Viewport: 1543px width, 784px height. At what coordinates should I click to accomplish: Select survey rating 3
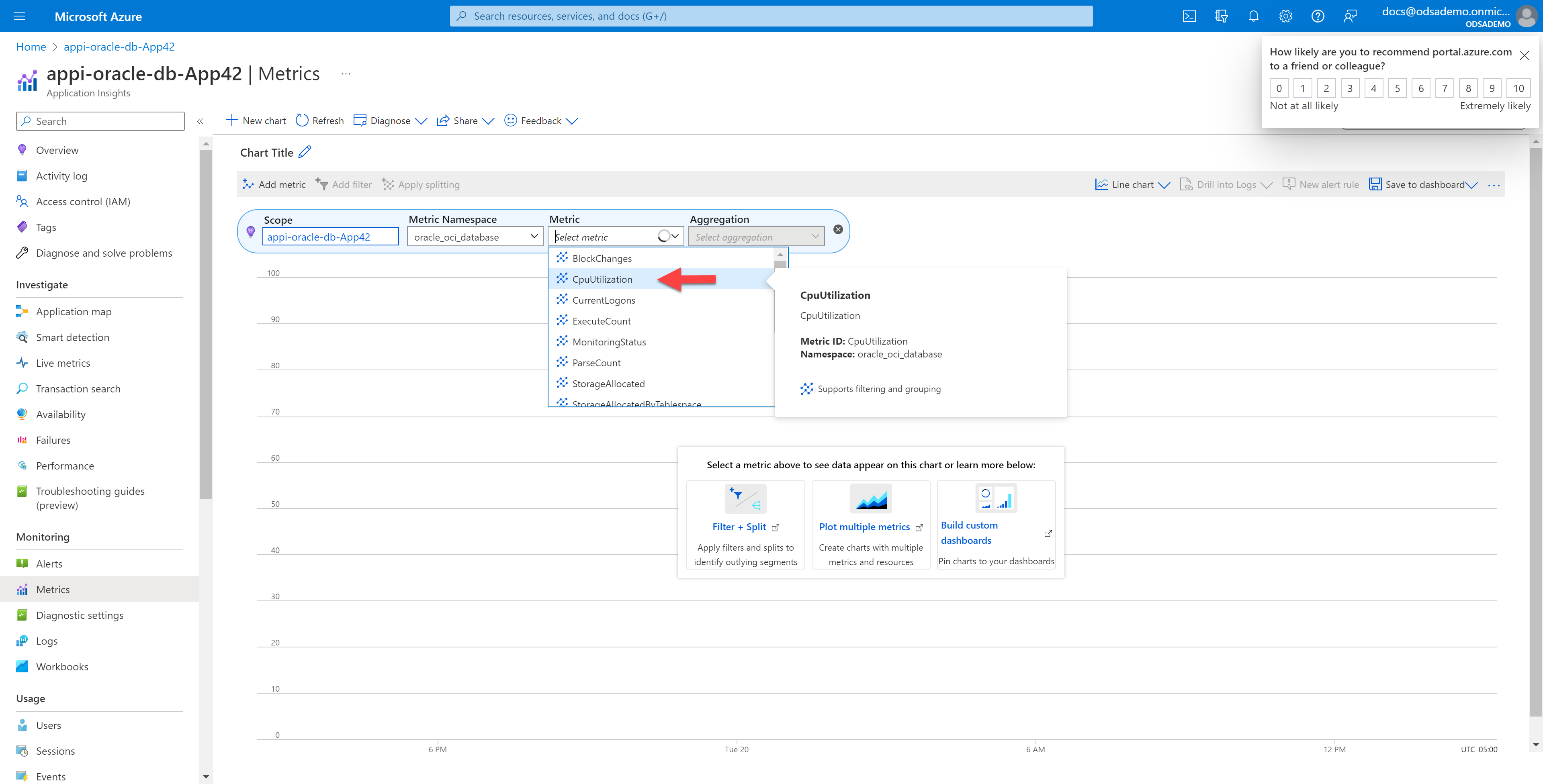click(x=1350, y=88)
